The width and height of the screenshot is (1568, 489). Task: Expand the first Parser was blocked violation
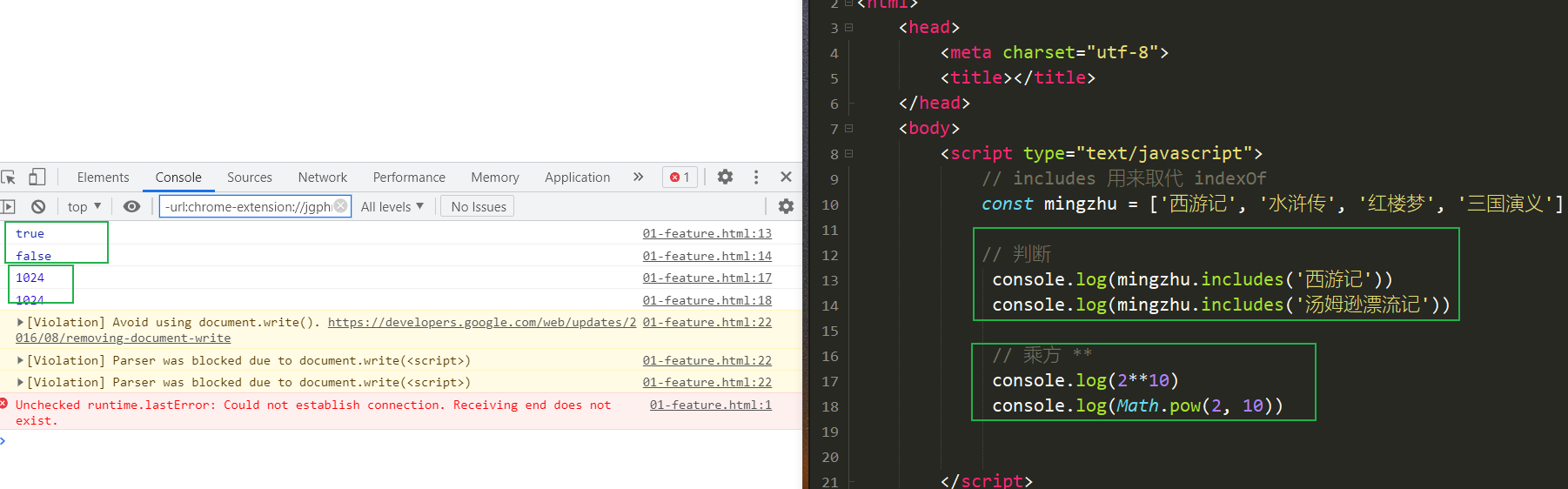(x=20, y=360)
